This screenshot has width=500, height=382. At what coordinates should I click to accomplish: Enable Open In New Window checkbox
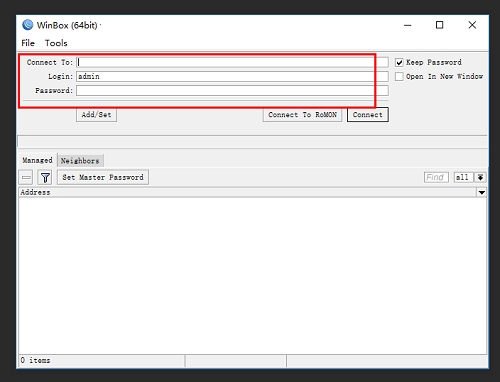click(x=399, y=77)
